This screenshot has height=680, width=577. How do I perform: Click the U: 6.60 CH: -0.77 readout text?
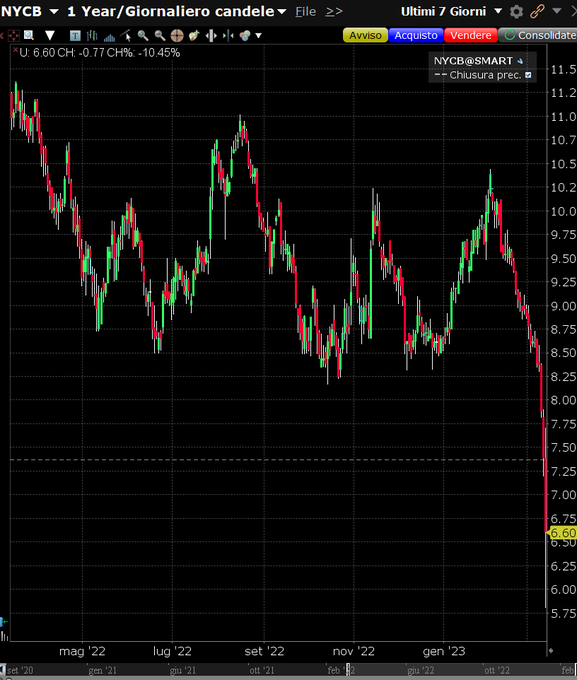(99, 53)
